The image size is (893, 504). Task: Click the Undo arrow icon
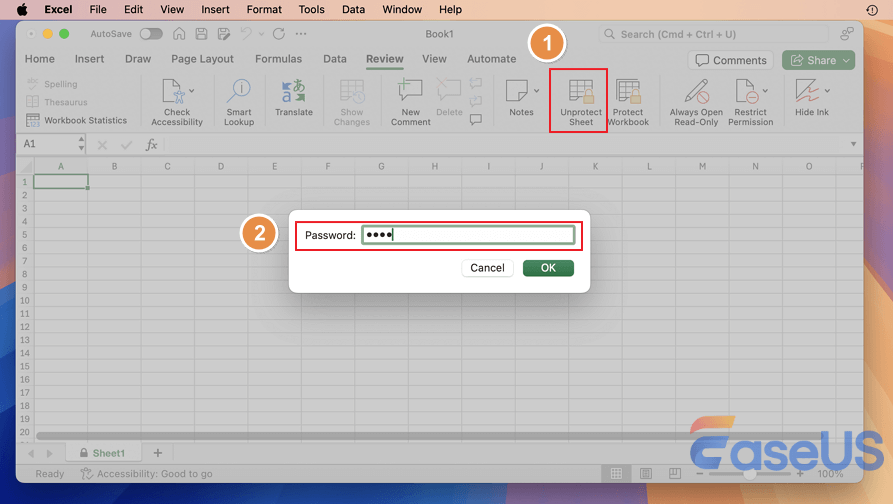click(x=246, y=34)
